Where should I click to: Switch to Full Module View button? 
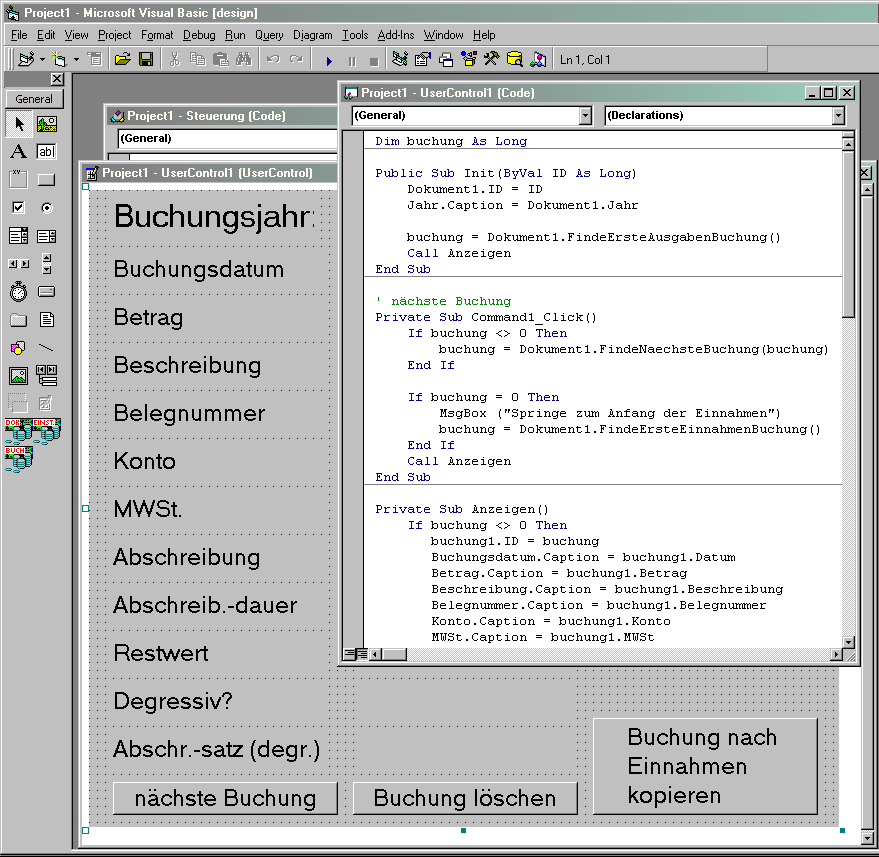pos(362,654)
